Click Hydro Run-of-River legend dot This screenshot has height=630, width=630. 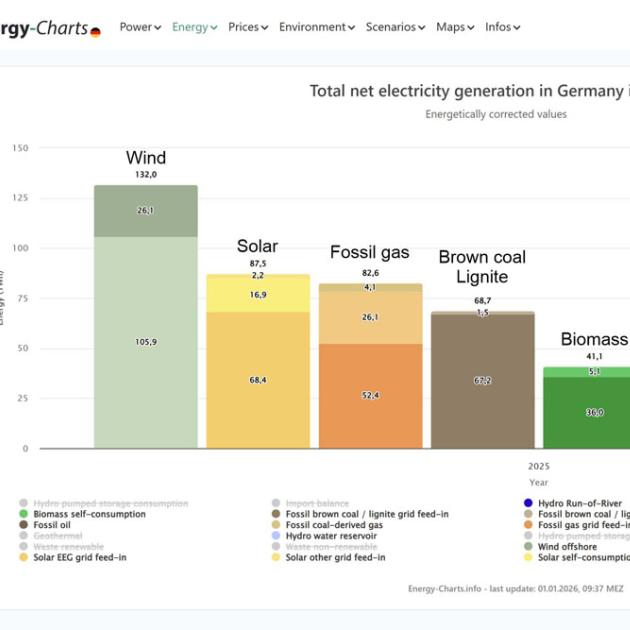coord(528,503)
